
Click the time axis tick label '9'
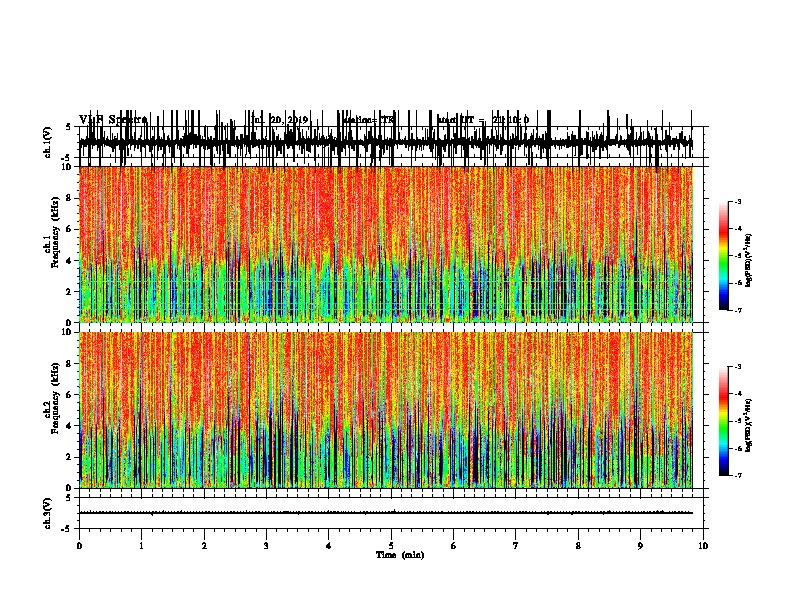pyautogui.click(x=640, y=546)
